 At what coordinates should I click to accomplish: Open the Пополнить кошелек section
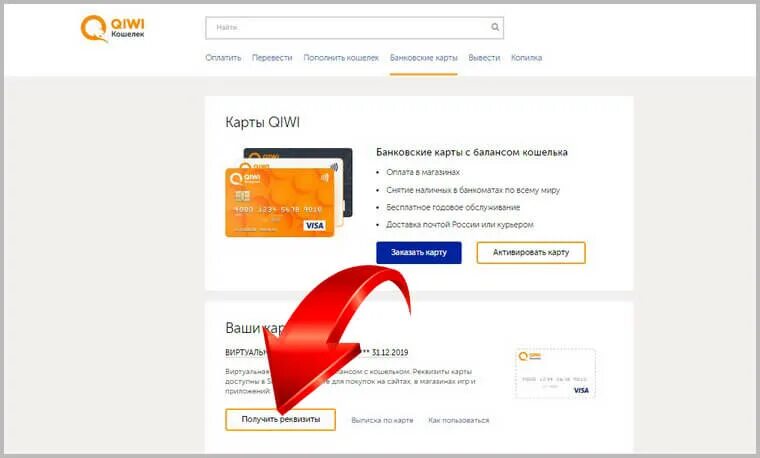click(341, 58)
